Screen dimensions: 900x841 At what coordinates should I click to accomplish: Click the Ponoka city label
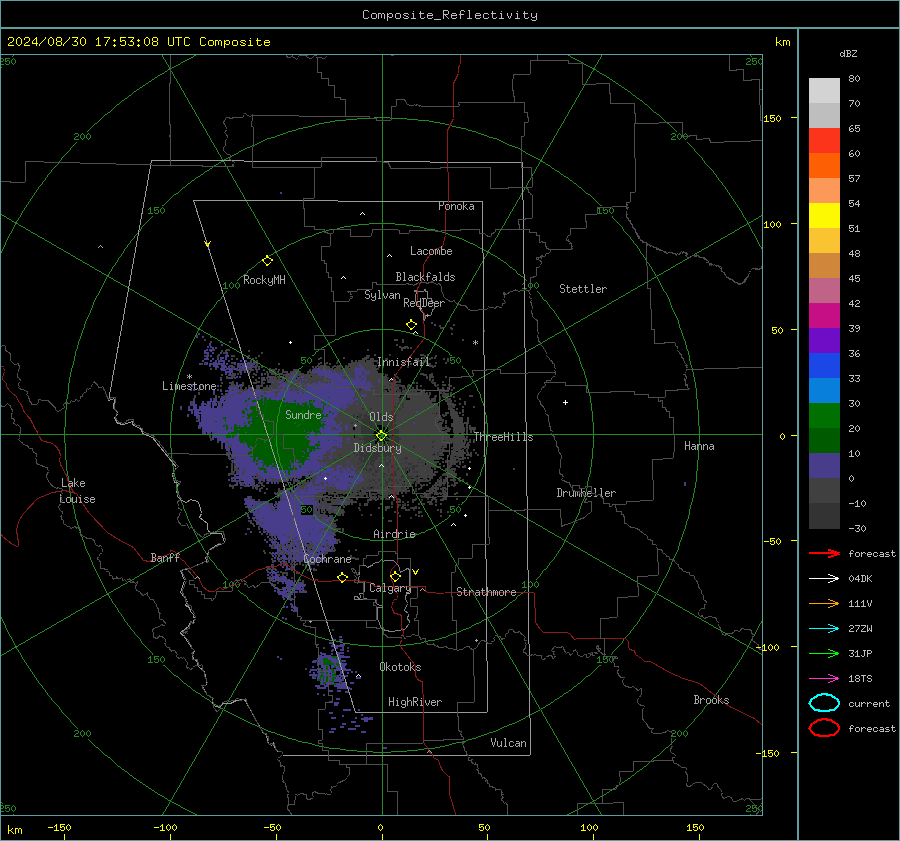tap(456, 206)
